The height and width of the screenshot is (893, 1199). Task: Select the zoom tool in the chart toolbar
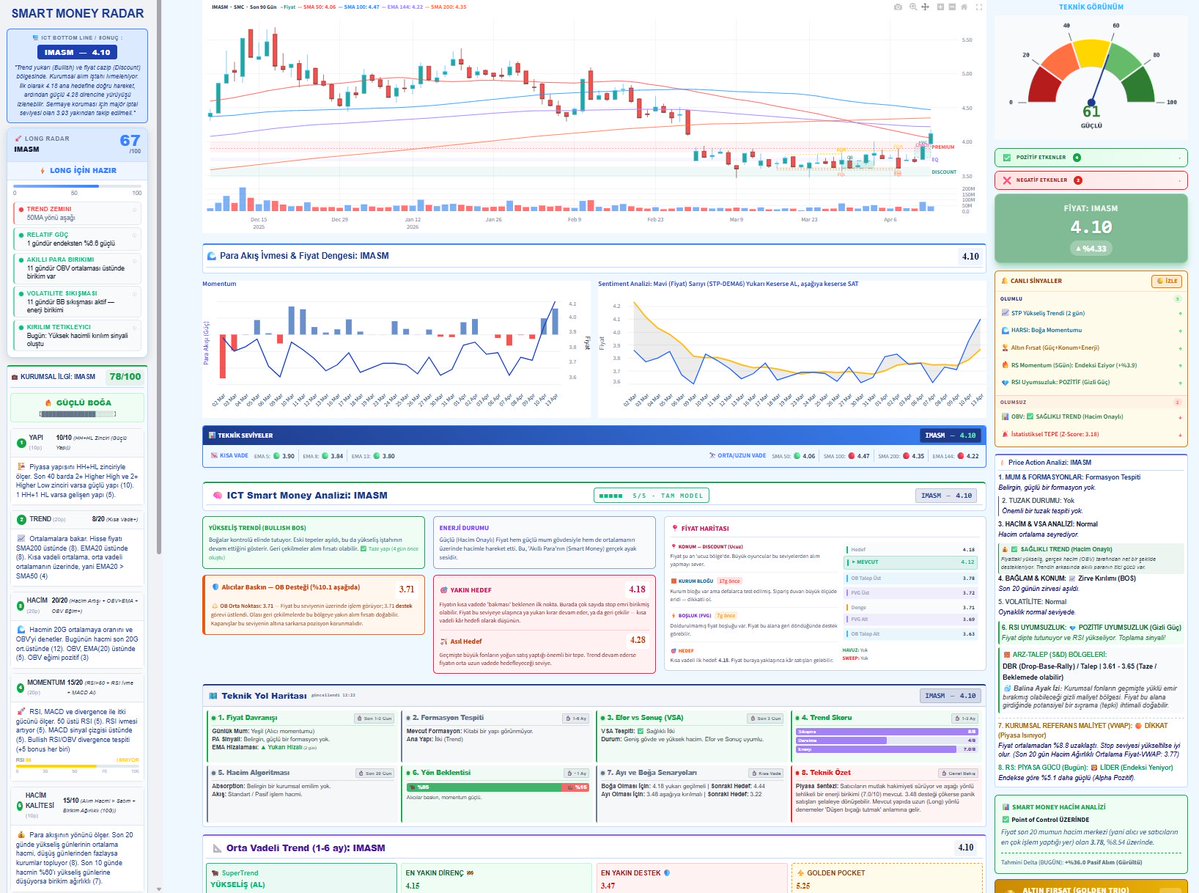click(912, 7)
